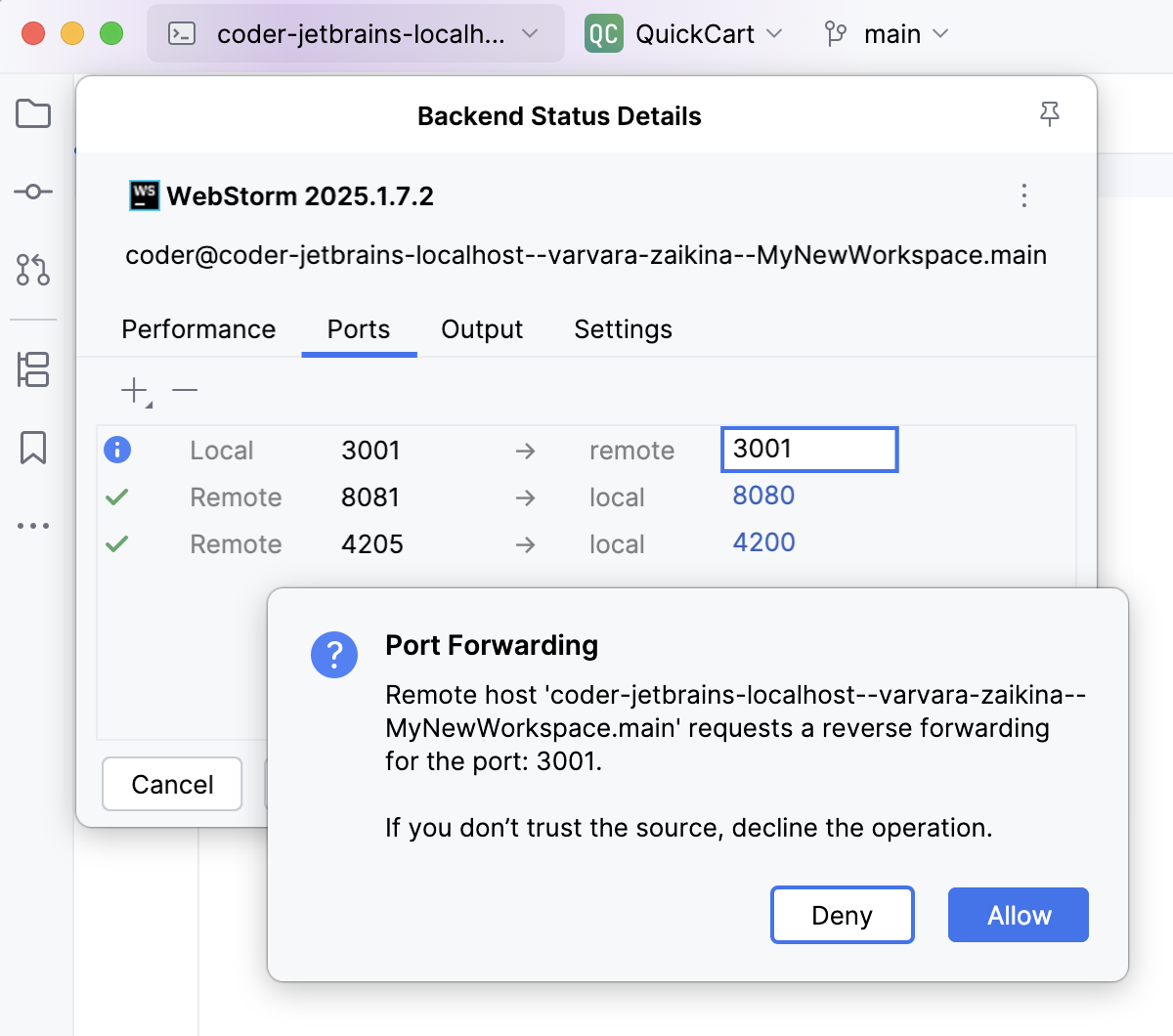Click the 'local' destination label in 4205 row
1173x1036 pixels.
[x=617, y=544]
